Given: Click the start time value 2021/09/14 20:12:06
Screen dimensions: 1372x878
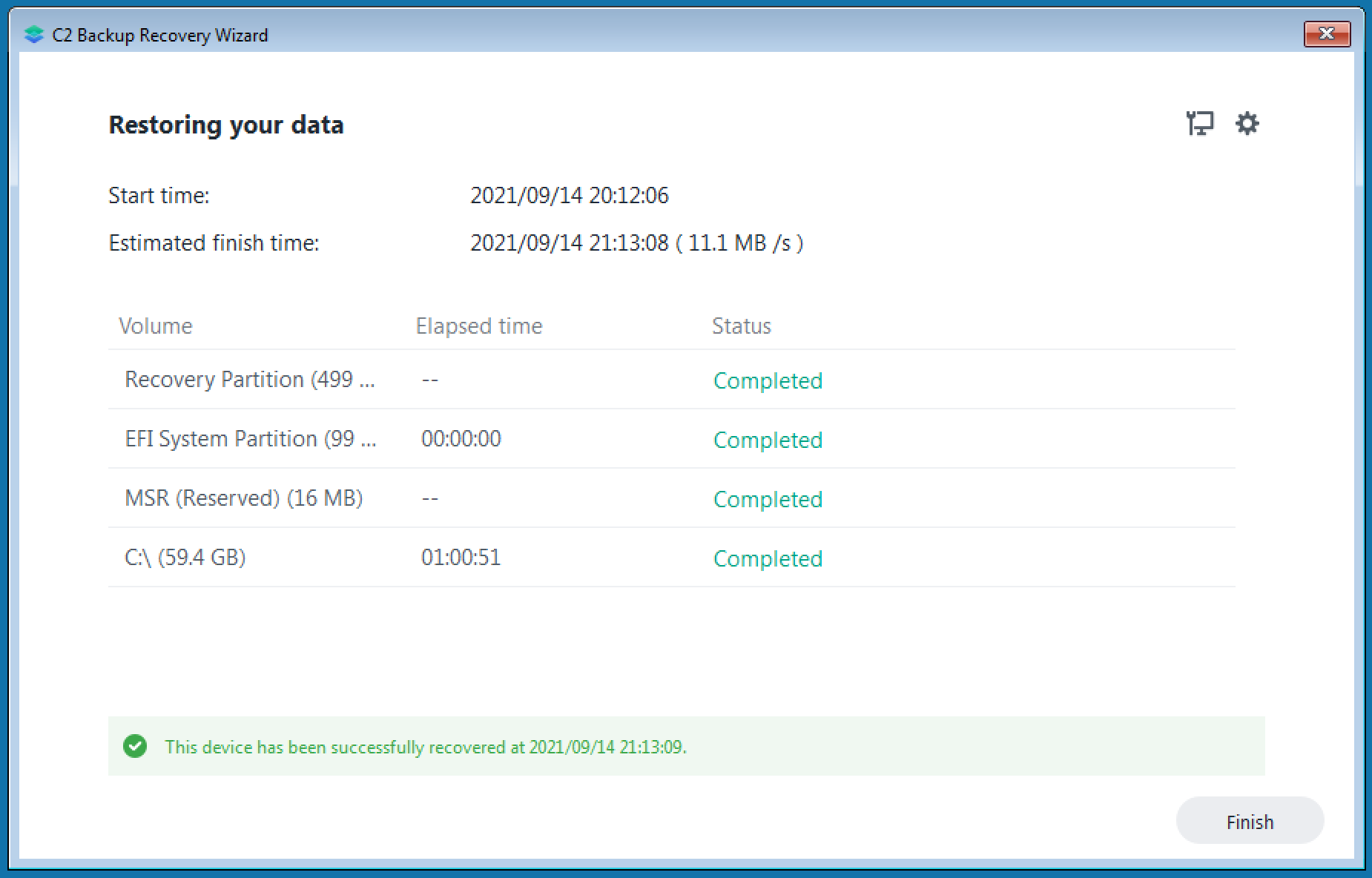Looking at the screenshot, I should (x=570, y=196).
